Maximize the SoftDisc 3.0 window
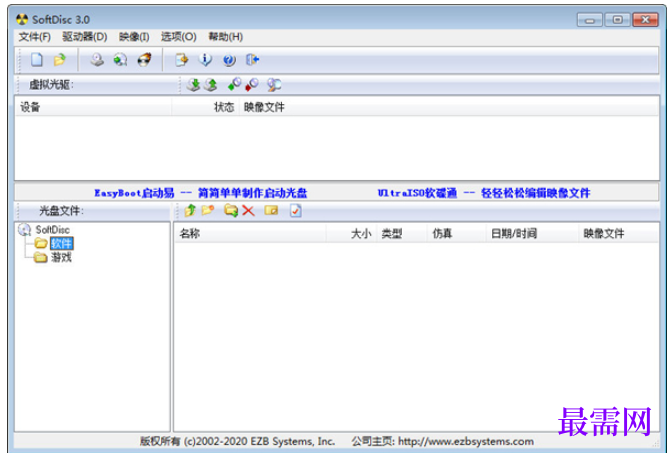Screen dimensions: 670x453 click(x=617, y=20)
